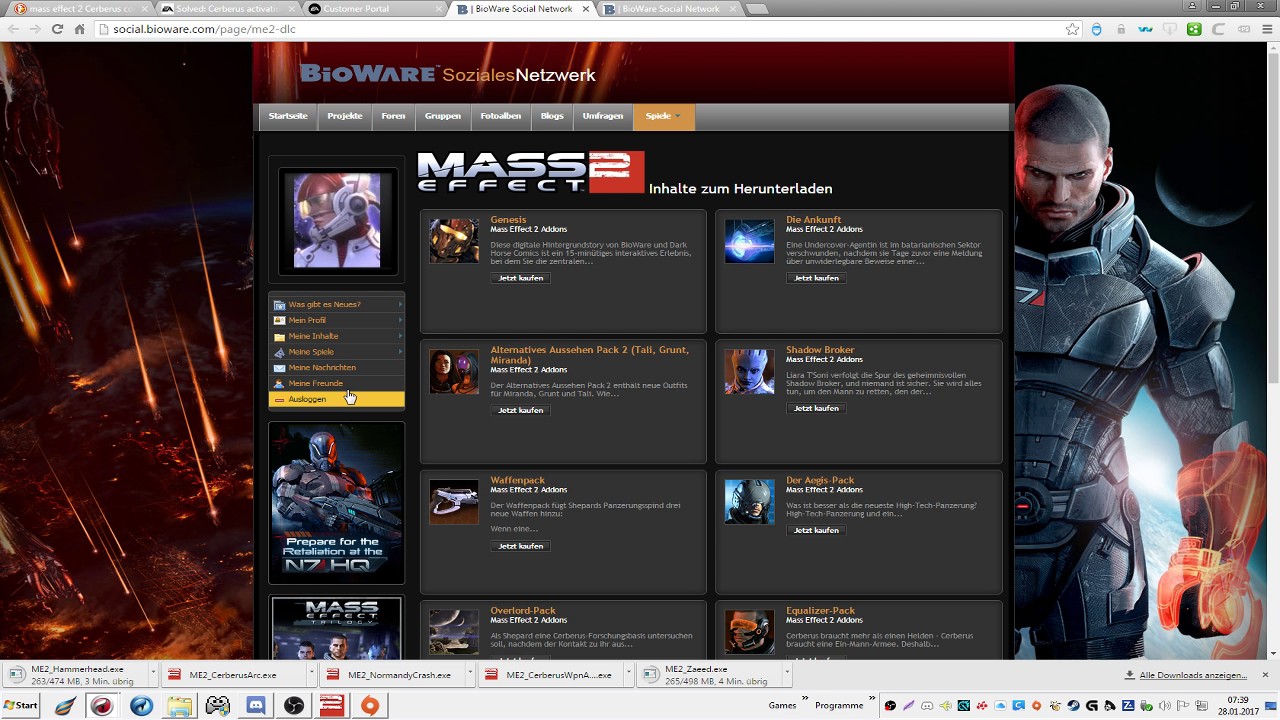Screen dimensions: 1280x720
Task: Open ME2_Zaeed.exe download options arrow
Action: click(x=787, y=675)
